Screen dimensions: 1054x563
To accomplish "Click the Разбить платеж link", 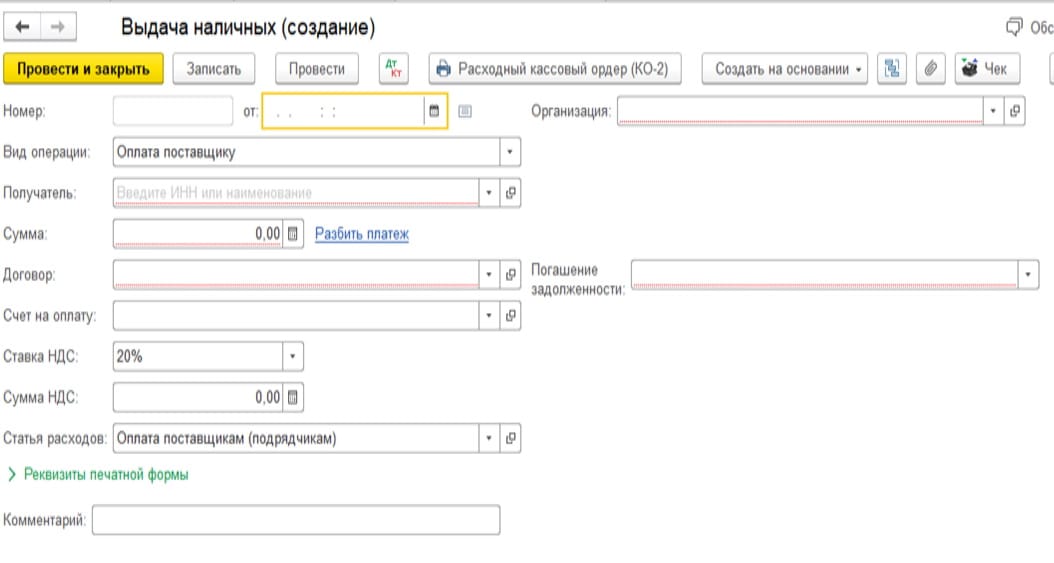I will point(362,234).
